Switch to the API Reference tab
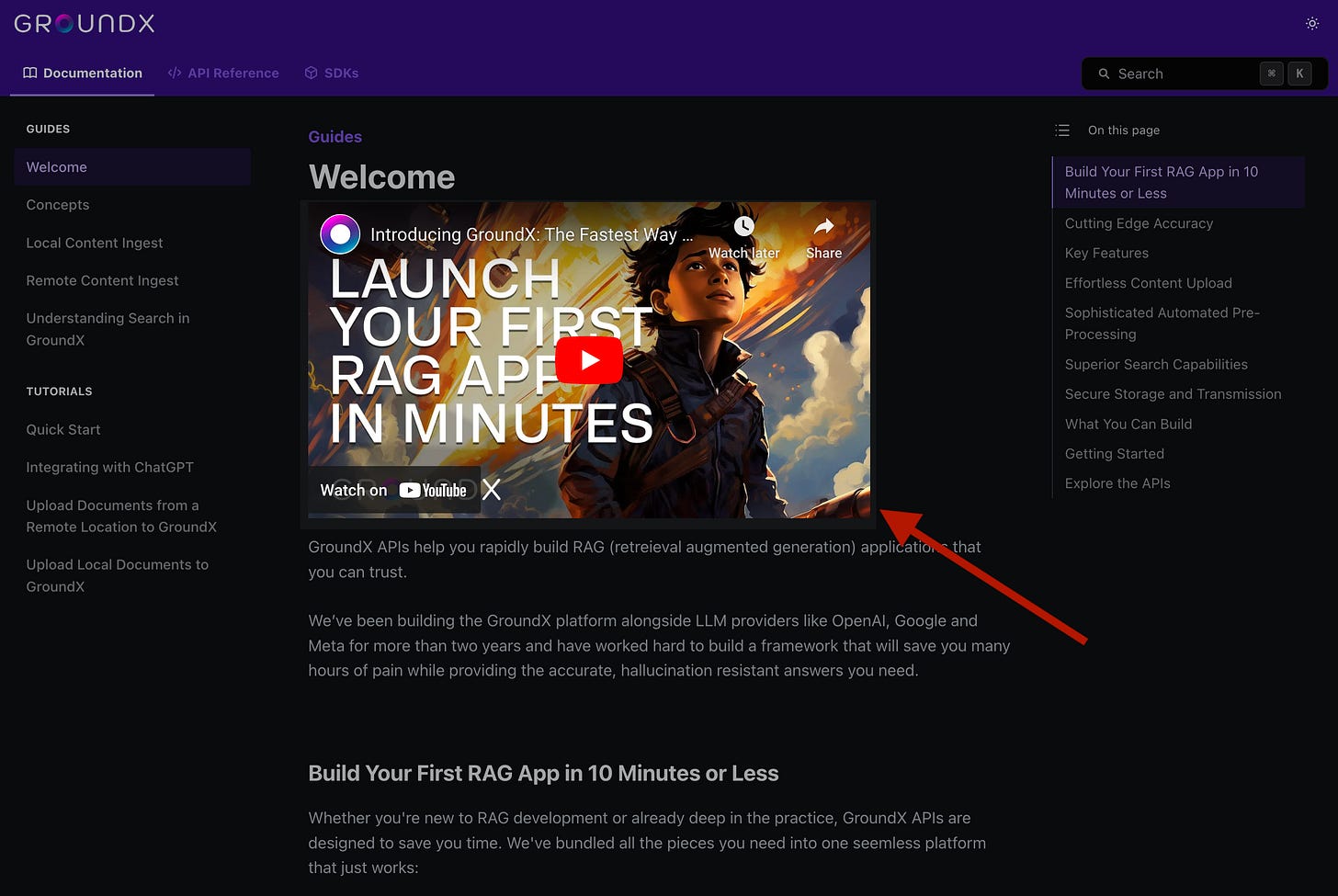Screen dimensions: 1338x896 223,73
